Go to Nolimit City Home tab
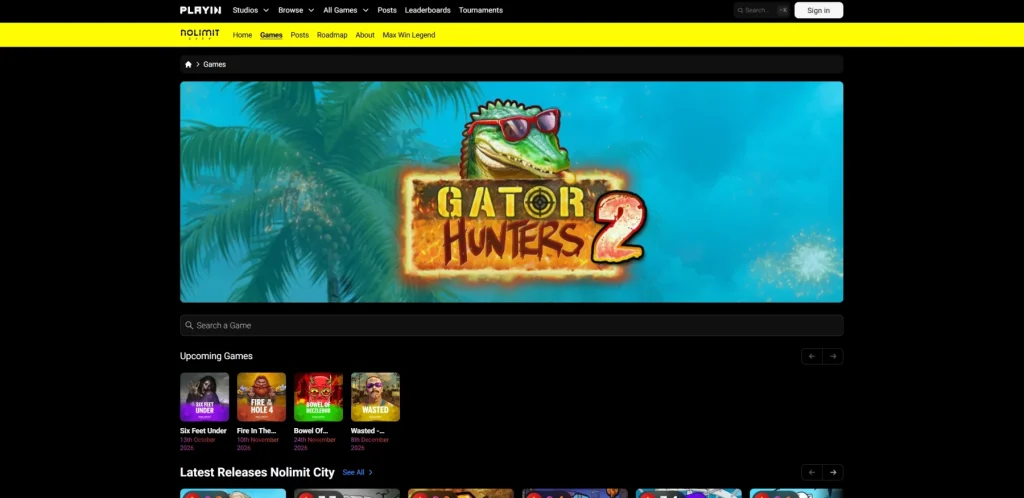Viewport: 1024px width, 498px height. click(x=242, y=35)
